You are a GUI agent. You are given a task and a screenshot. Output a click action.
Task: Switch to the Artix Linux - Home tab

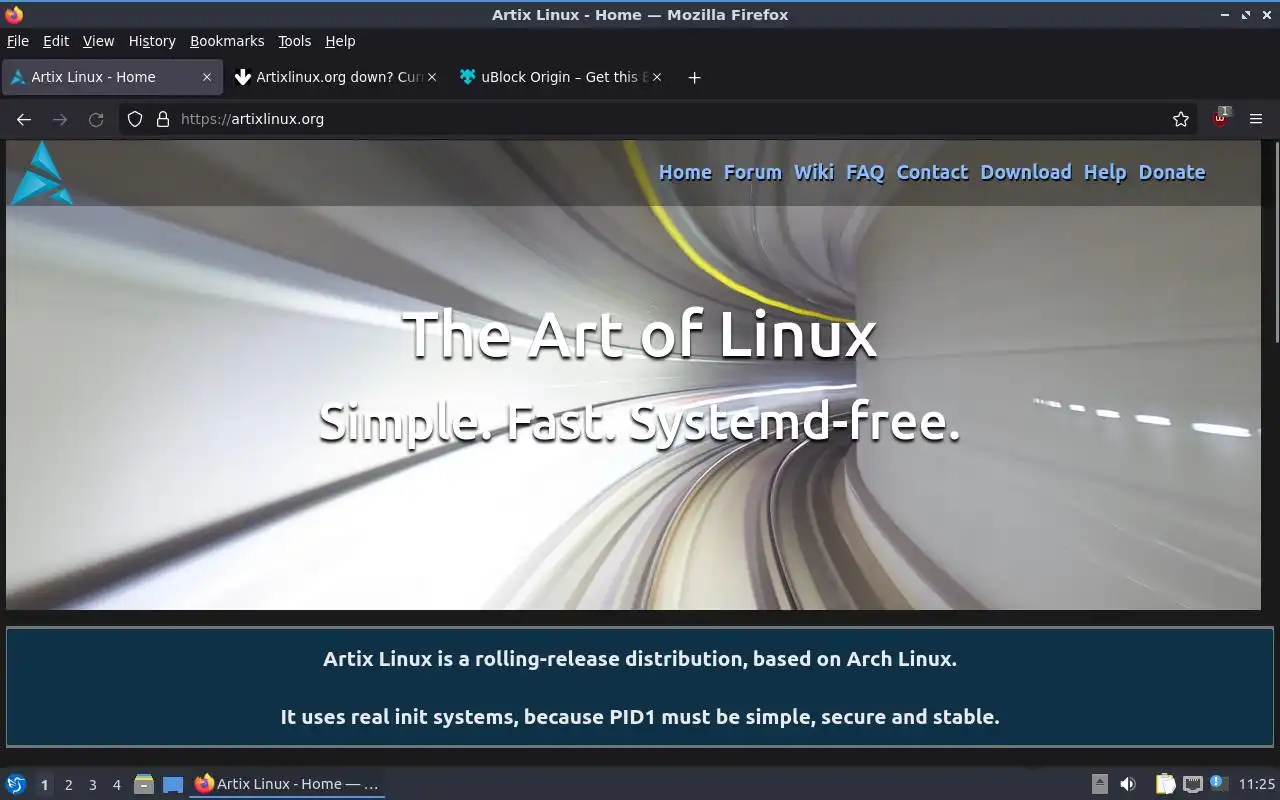coord(111,77)
